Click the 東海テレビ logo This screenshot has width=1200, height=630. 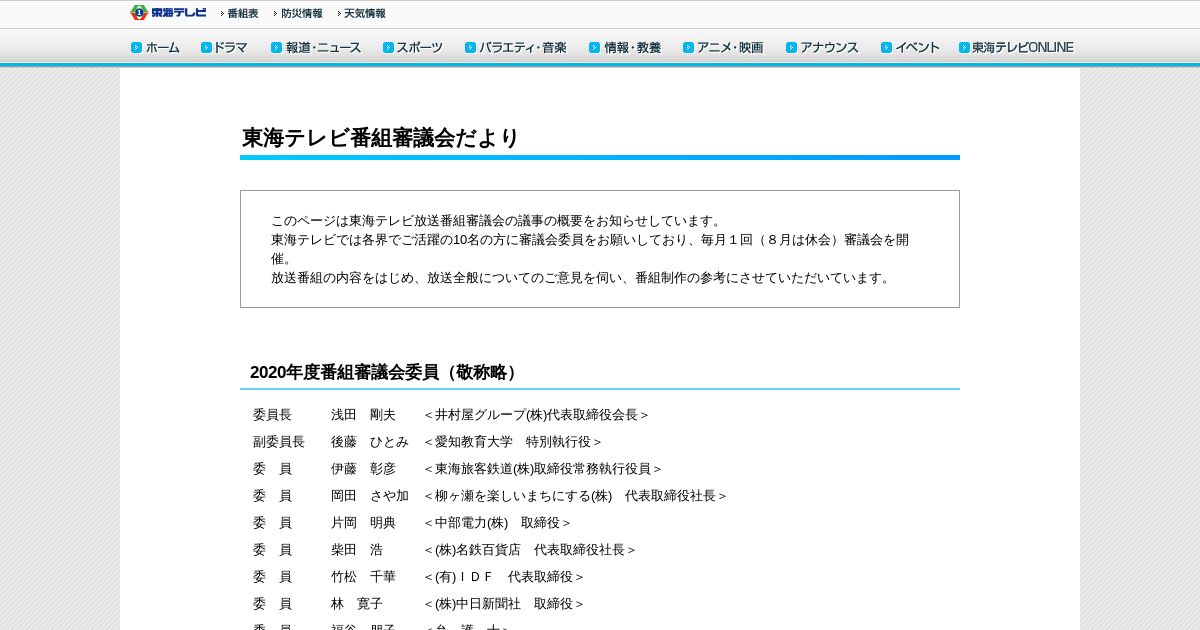(168, 13)
